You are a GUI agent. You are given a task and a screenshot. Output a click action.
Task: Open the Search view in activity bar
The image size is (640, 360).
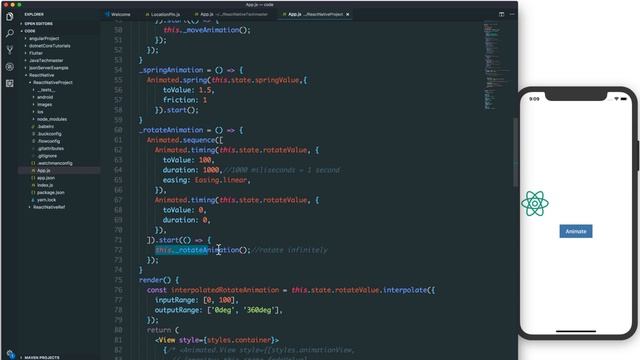[10, 33]
